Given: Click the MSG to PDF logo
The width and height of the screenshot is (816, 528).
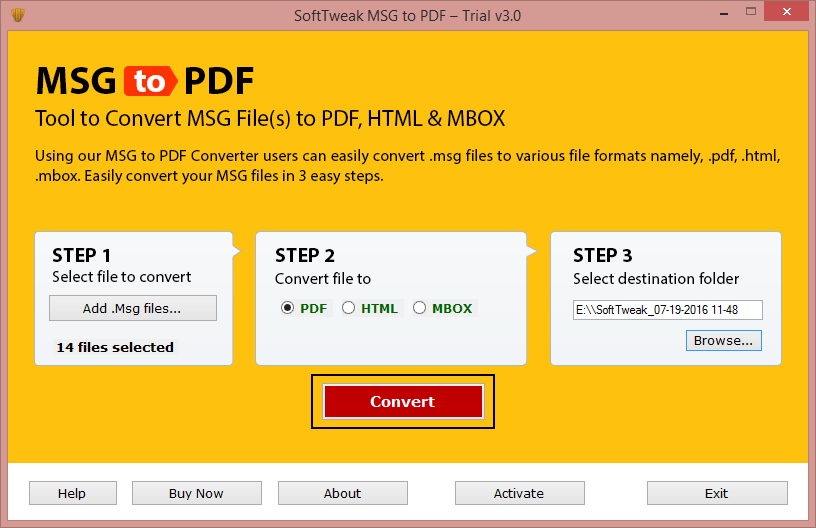Looking at the screenshot, I should pyautogui.click(x=145, y=81).
